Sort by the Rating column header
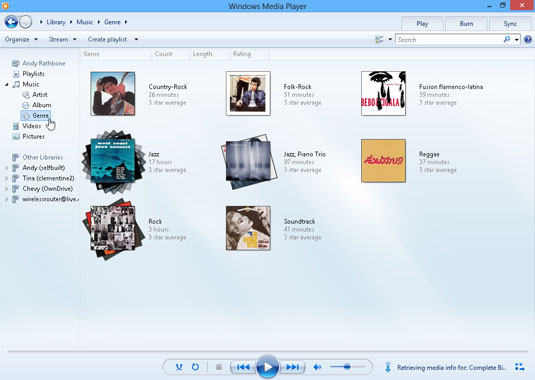This screenshot has width=535, height=380. point(249,54)
